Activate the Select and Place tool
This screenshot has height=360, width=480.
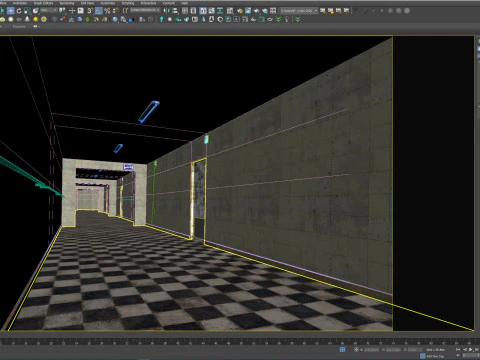35,11
